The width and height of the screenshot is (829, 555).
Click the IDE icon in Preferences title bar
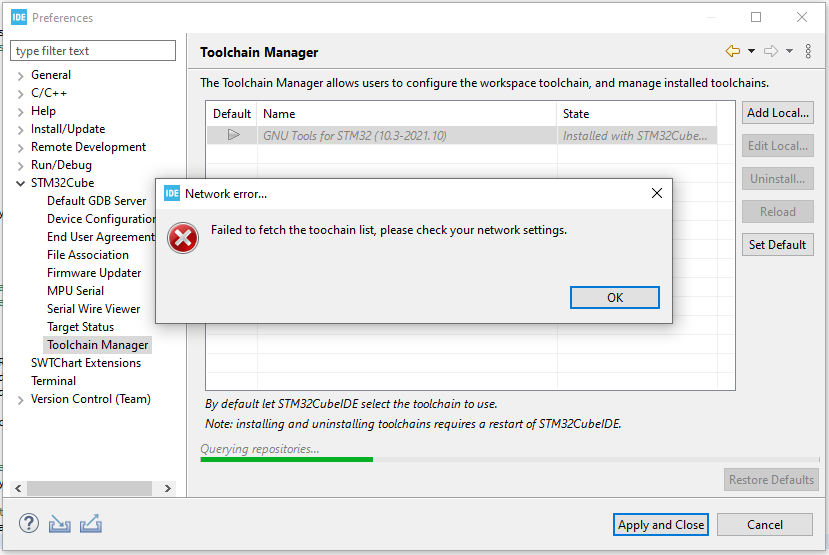point(19,17)
